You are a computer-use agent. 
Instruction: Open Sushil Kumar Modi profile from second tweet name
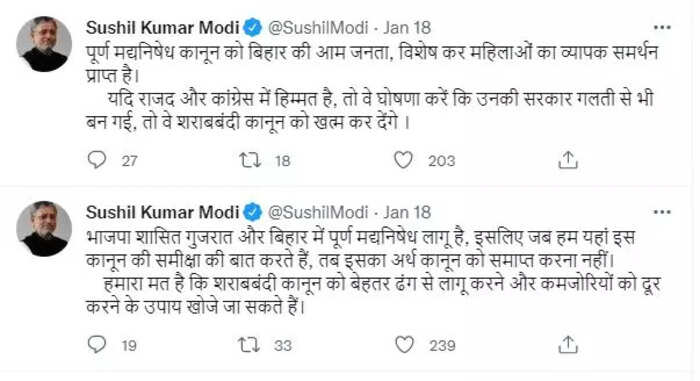tap(162, 212)
